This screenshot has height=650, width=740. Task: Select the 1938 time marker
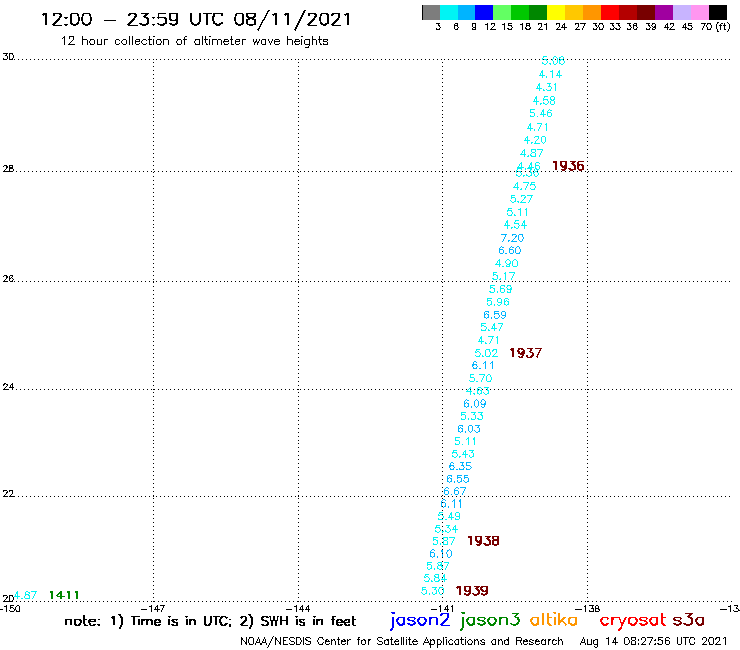[483, 540]
